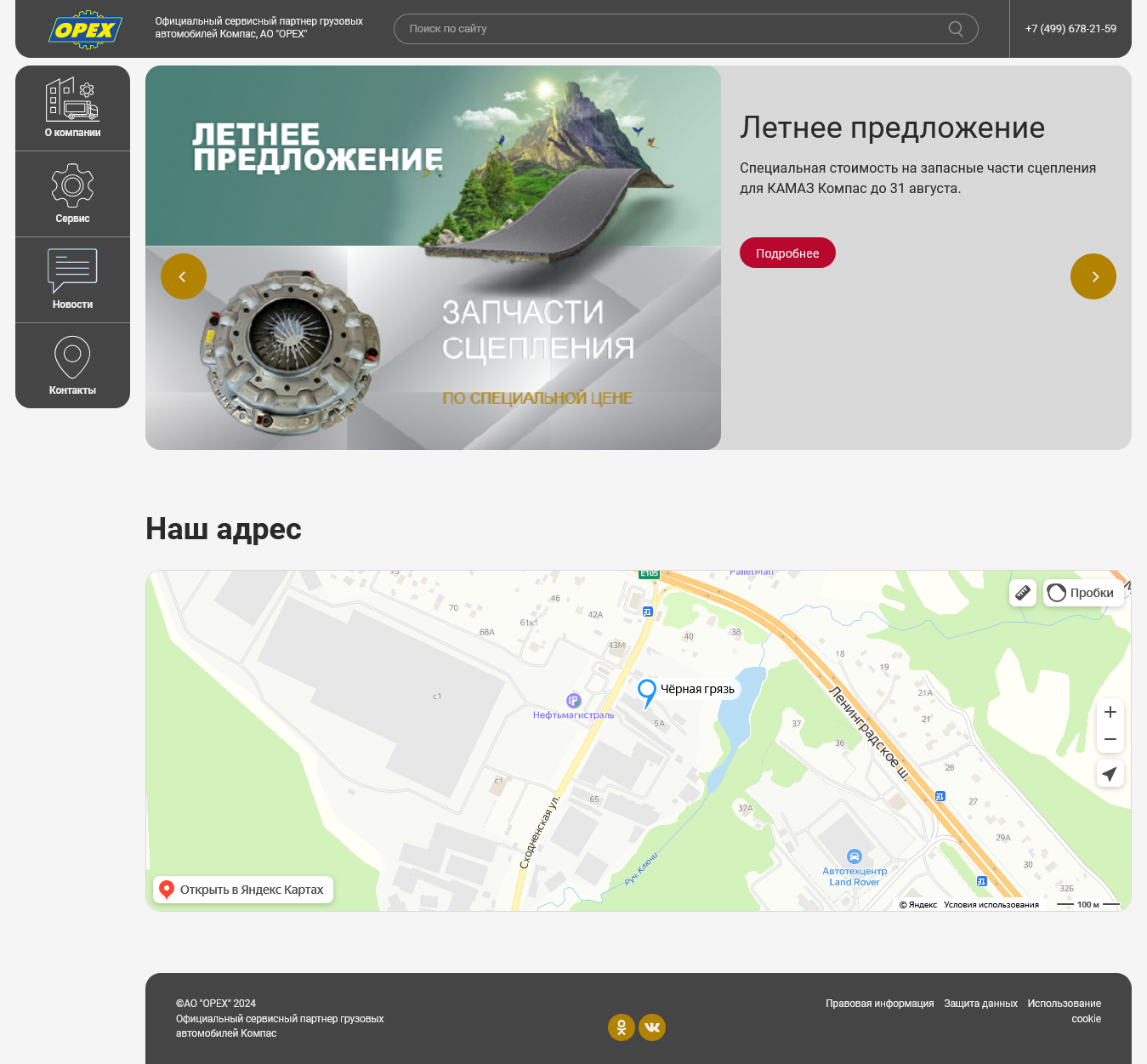This screenshot has height=1064, width=1147.
Task: Open the Правовая информация footer link
Action: pos(879,1004)
